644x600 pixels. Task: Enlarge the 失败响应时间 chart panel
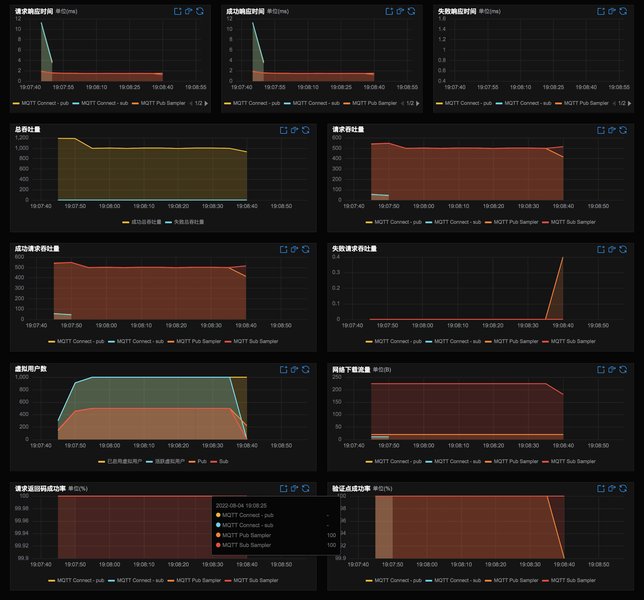[600, 11]
